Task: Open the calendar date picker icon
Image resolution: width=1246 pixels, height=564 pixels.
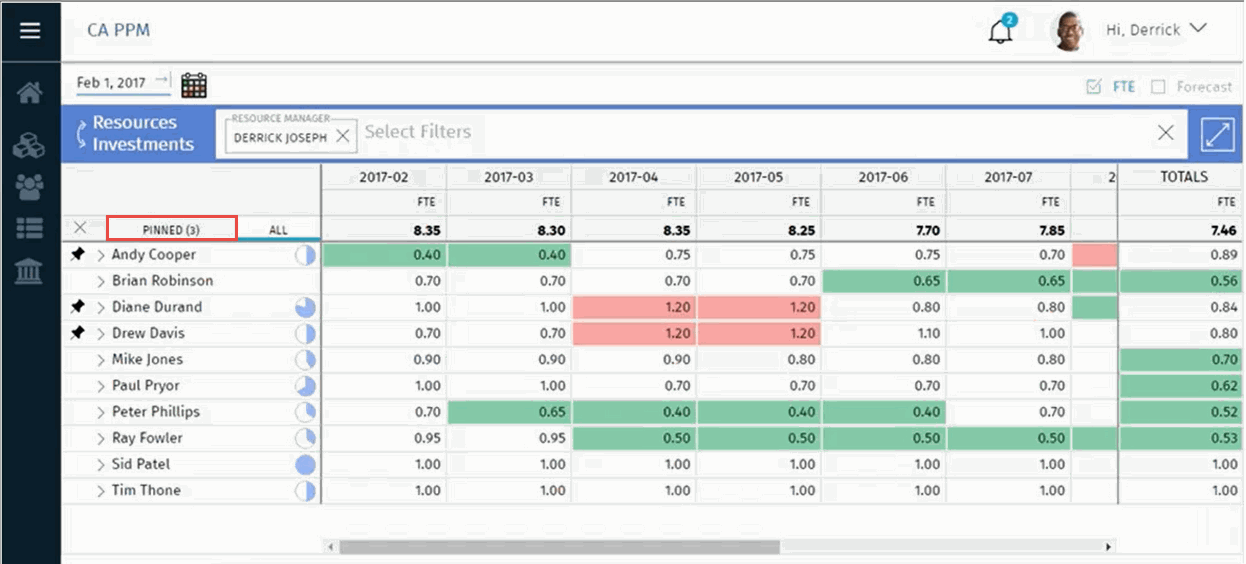Action: pos(194,85)
